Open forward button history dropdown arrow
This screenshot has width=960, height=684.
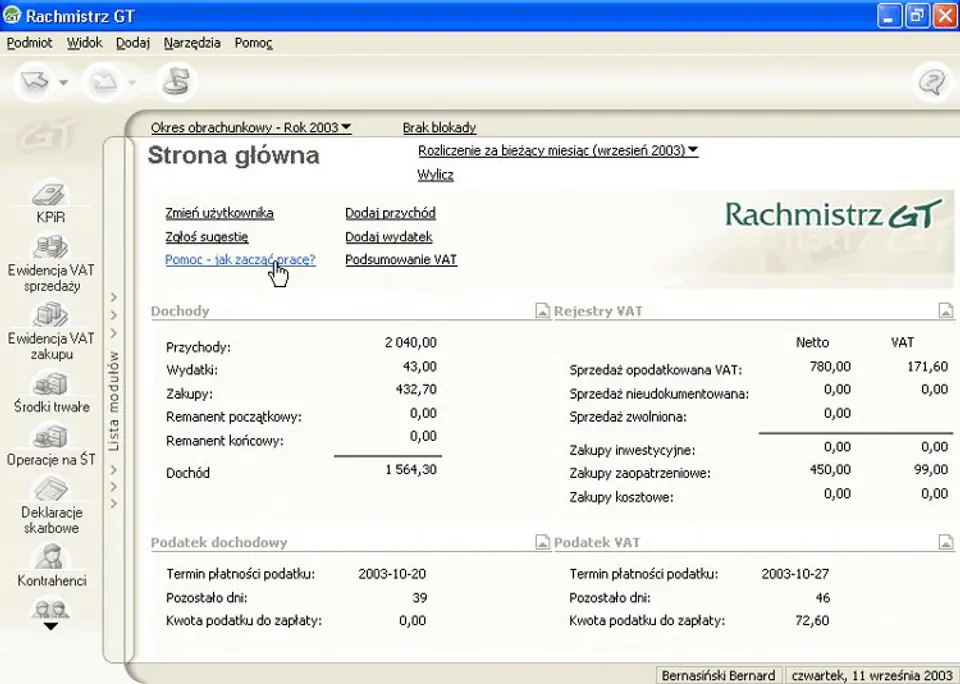tap(132, 82)
